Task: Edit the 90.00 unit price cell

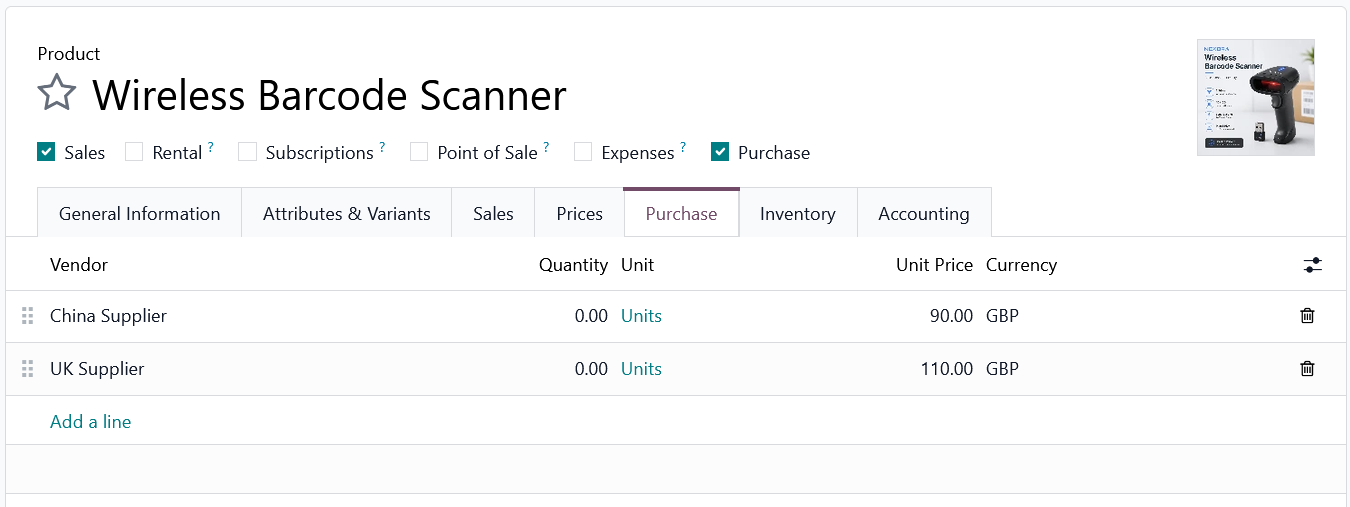Action: pos(951,316)
